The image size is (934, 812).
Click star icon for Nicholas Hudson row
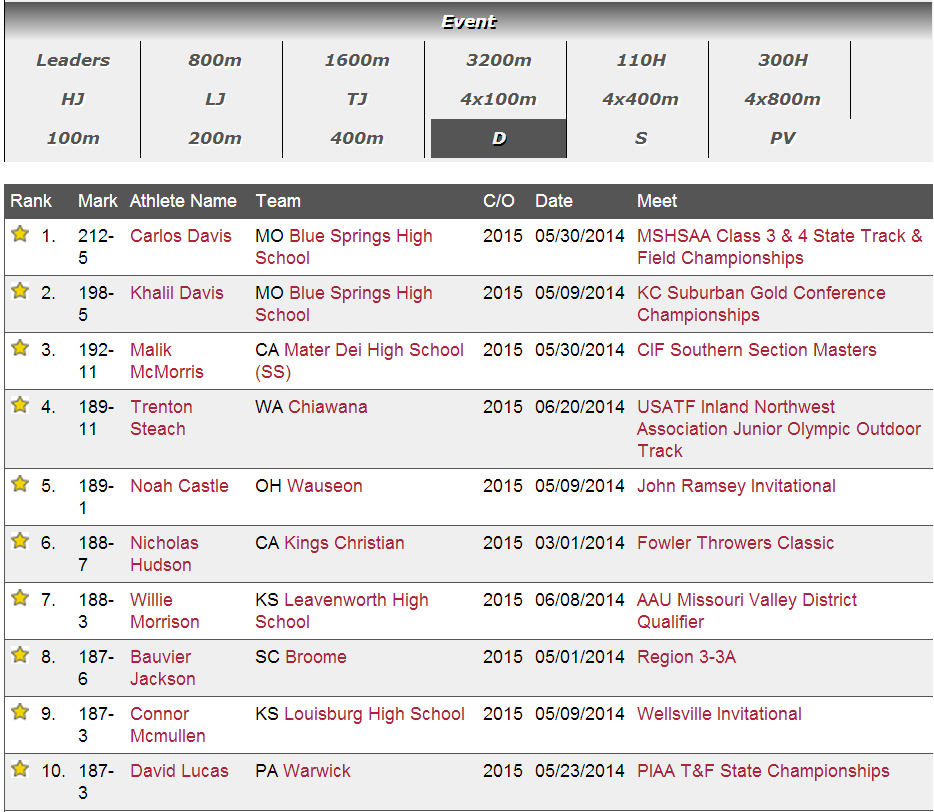20,542
